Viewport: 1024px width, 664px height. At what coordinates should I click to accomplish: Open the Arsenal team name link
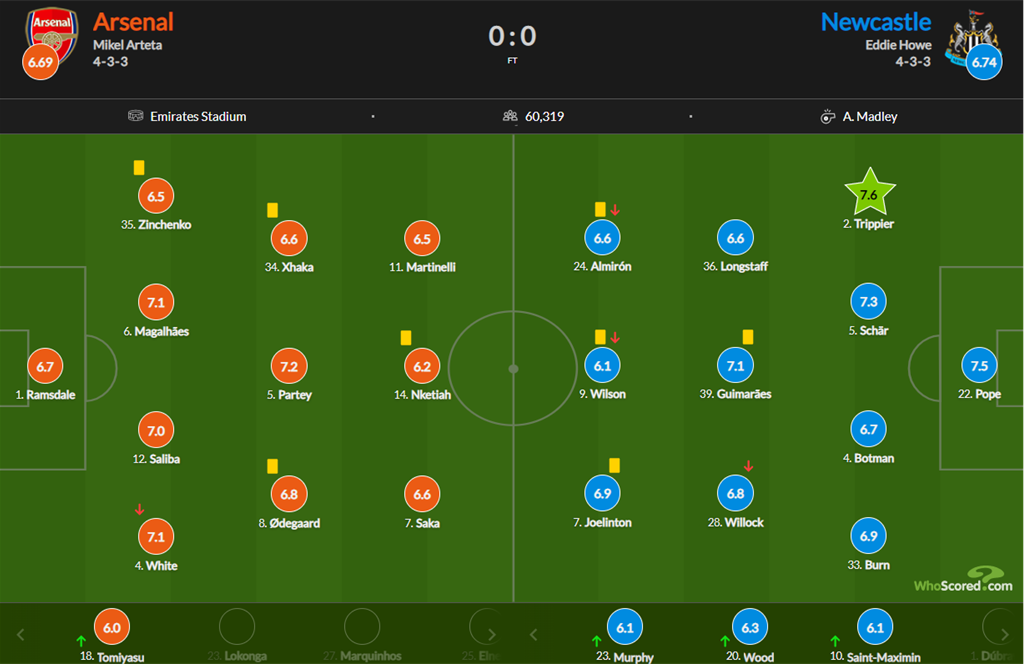point(133,22)
